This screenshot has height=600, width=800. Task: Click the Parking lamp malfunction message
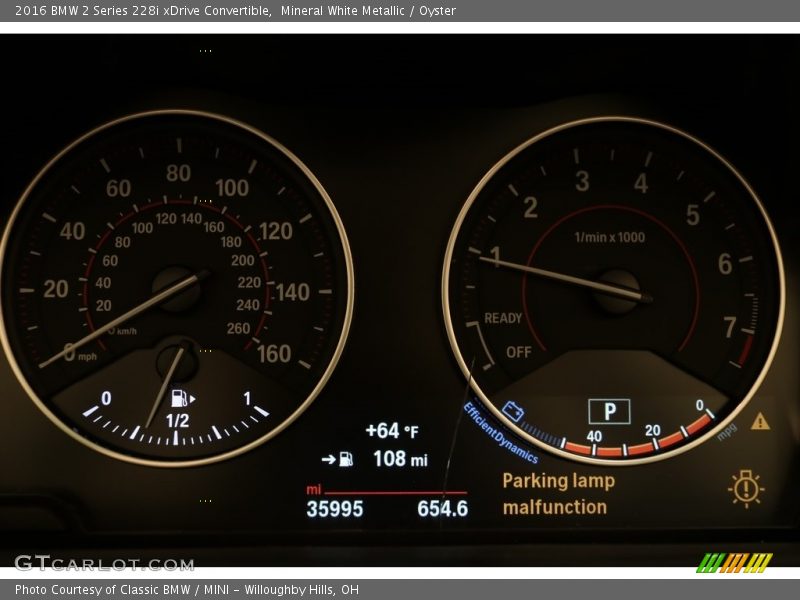pos(557,494)
